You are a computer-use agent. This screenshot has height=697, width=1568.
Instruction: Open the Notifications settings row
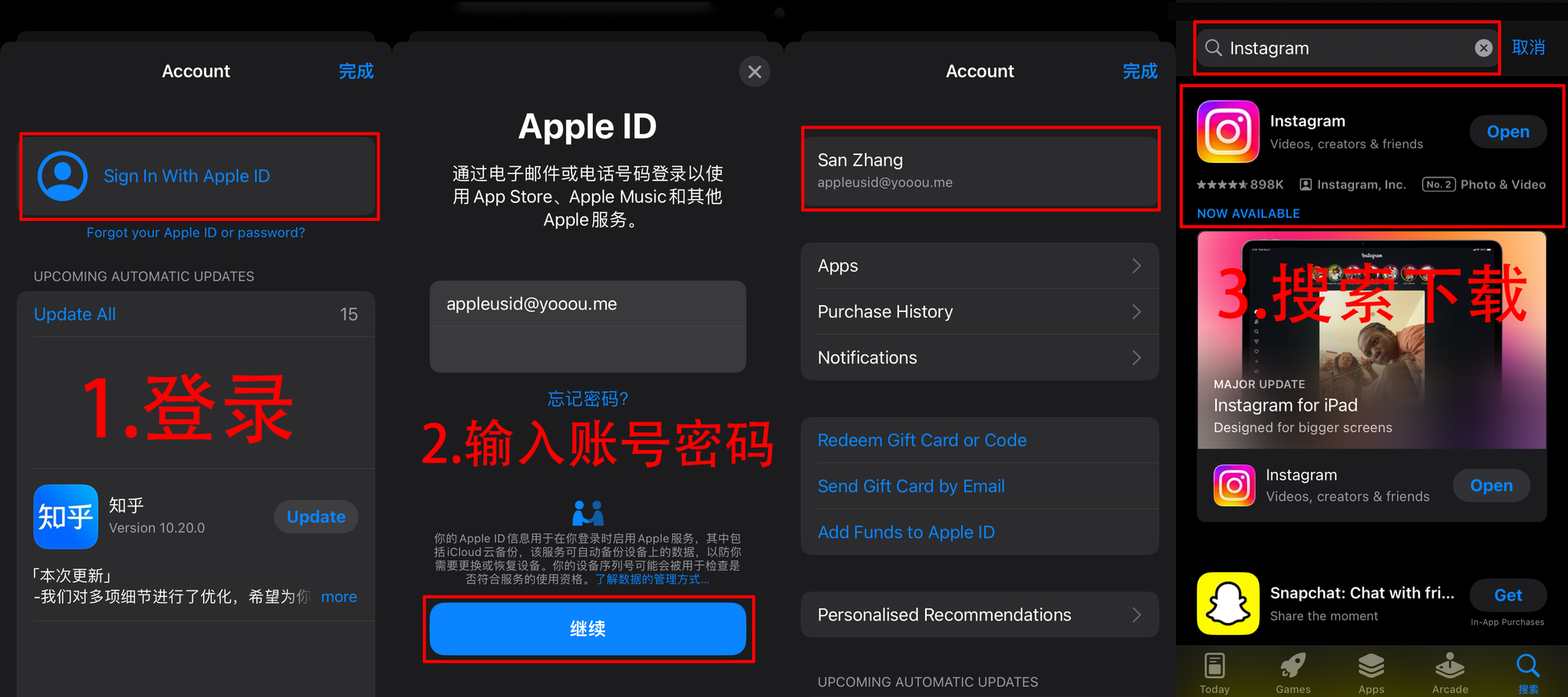(x=979, y=358)
